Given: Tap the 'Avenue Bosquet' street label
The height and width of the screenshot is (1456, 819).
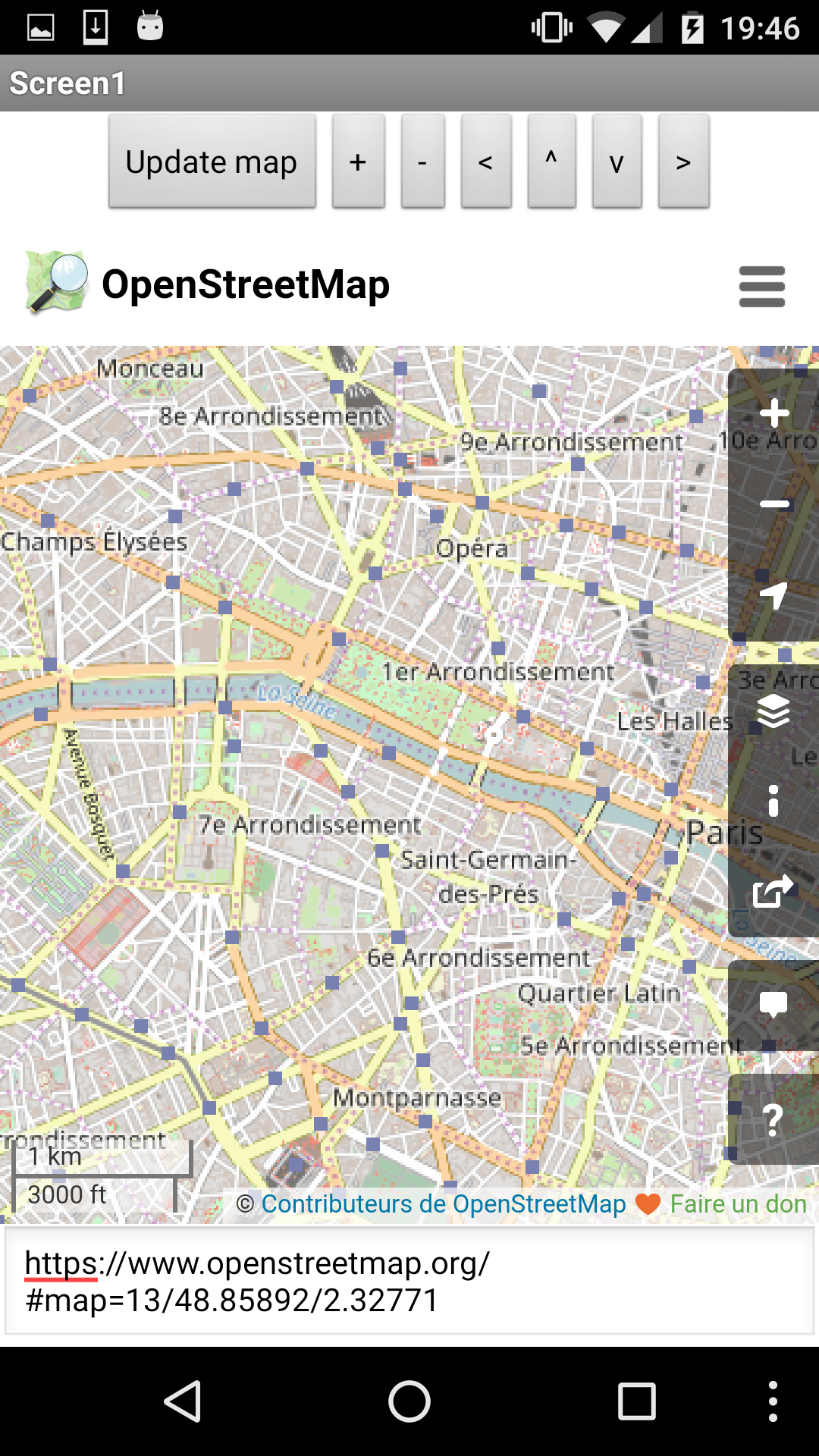Looking at the screenshot, I should point(88,793).
